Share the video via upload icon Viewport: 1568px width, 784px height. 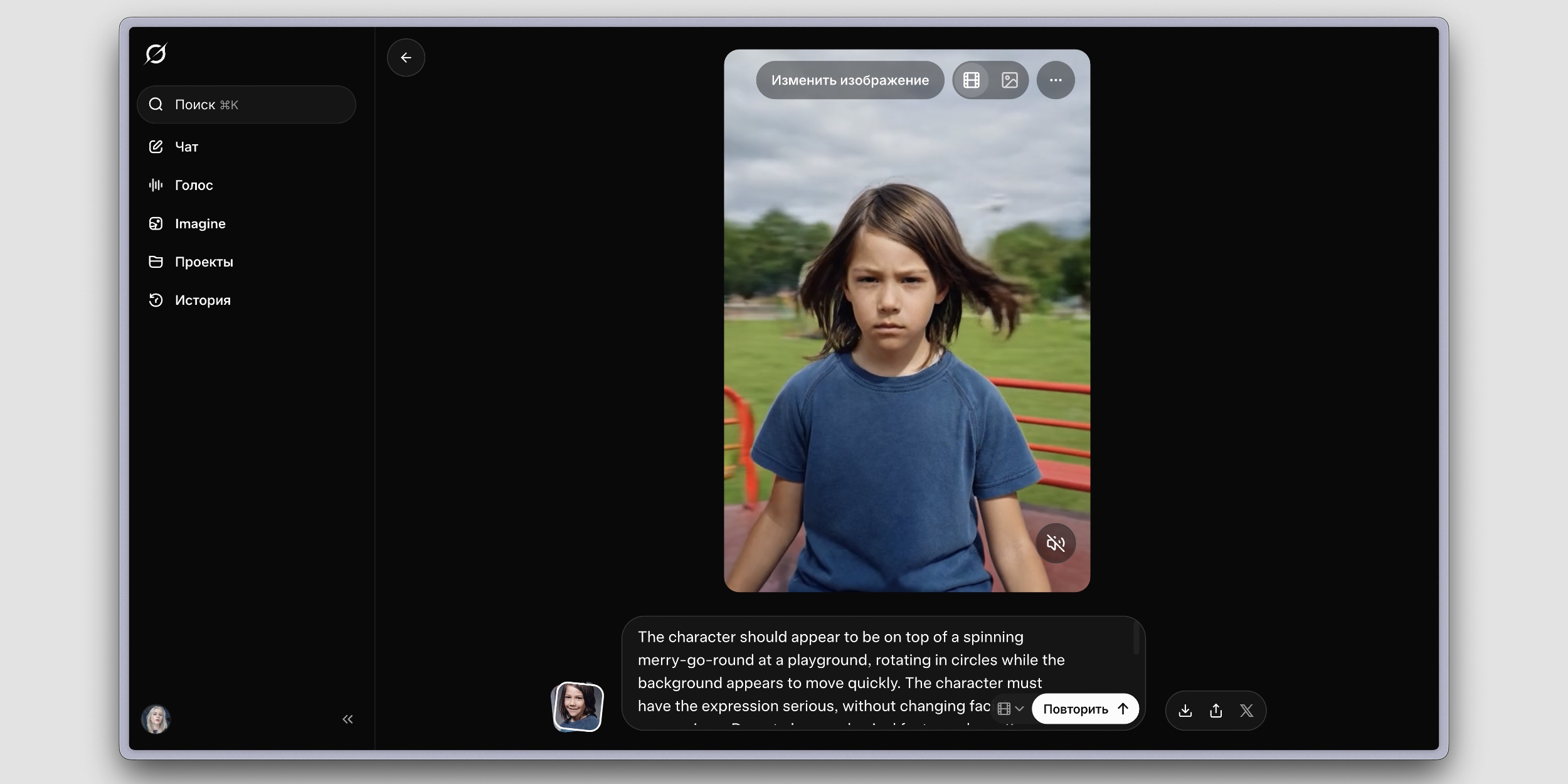point(1216,711)
